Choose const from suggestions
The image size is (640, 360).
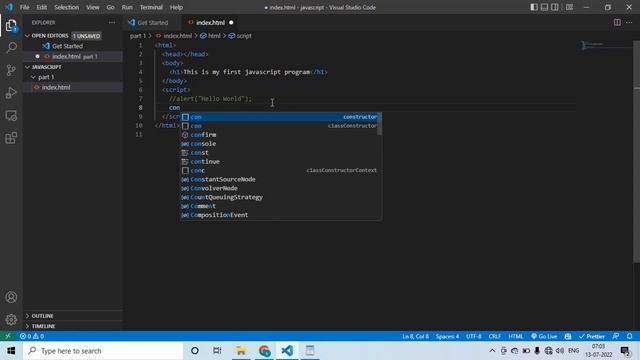coord(279,153)
